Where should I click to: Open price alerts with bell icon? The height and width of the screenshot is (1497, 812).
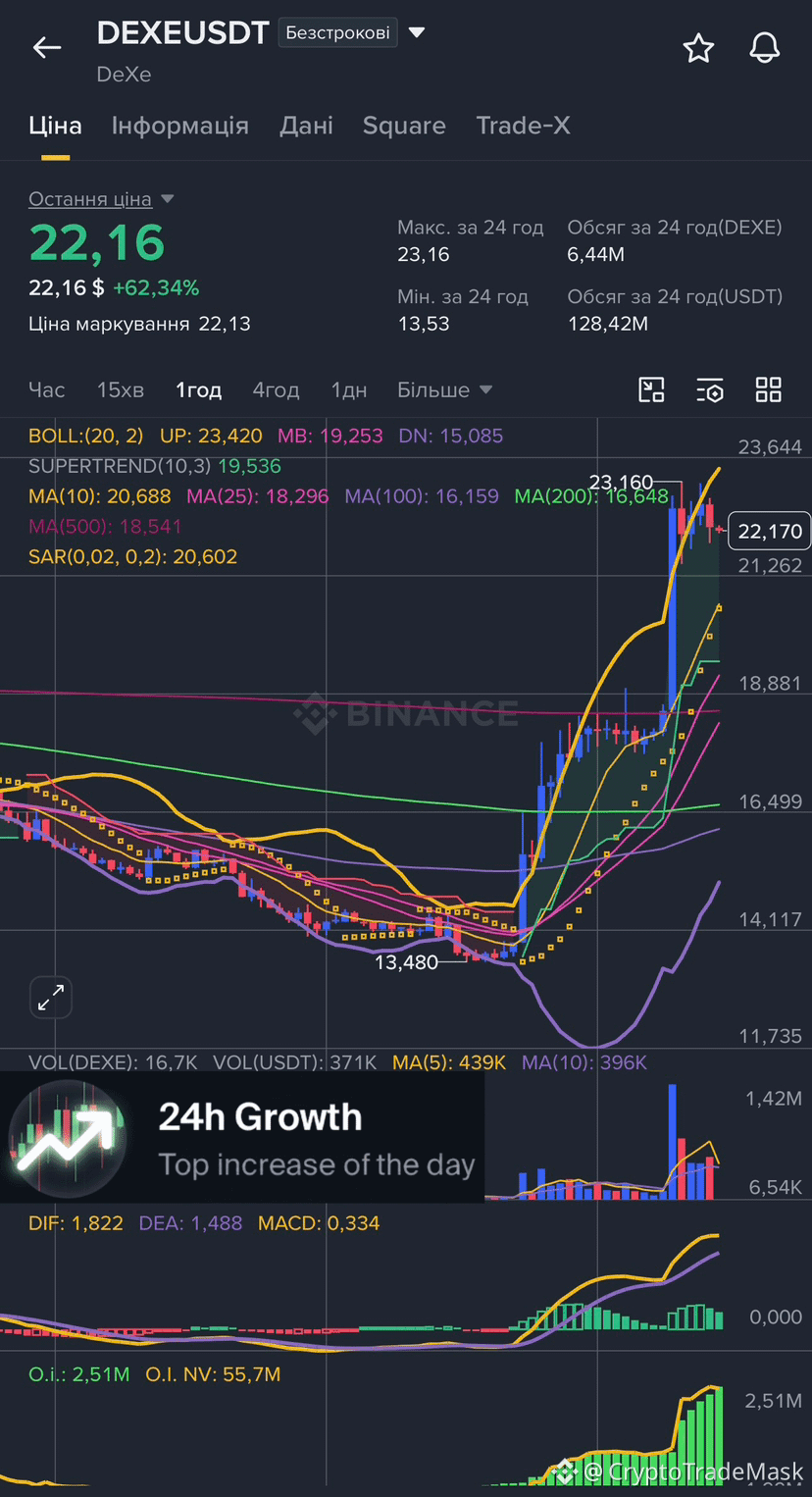(x=765, y=47)
